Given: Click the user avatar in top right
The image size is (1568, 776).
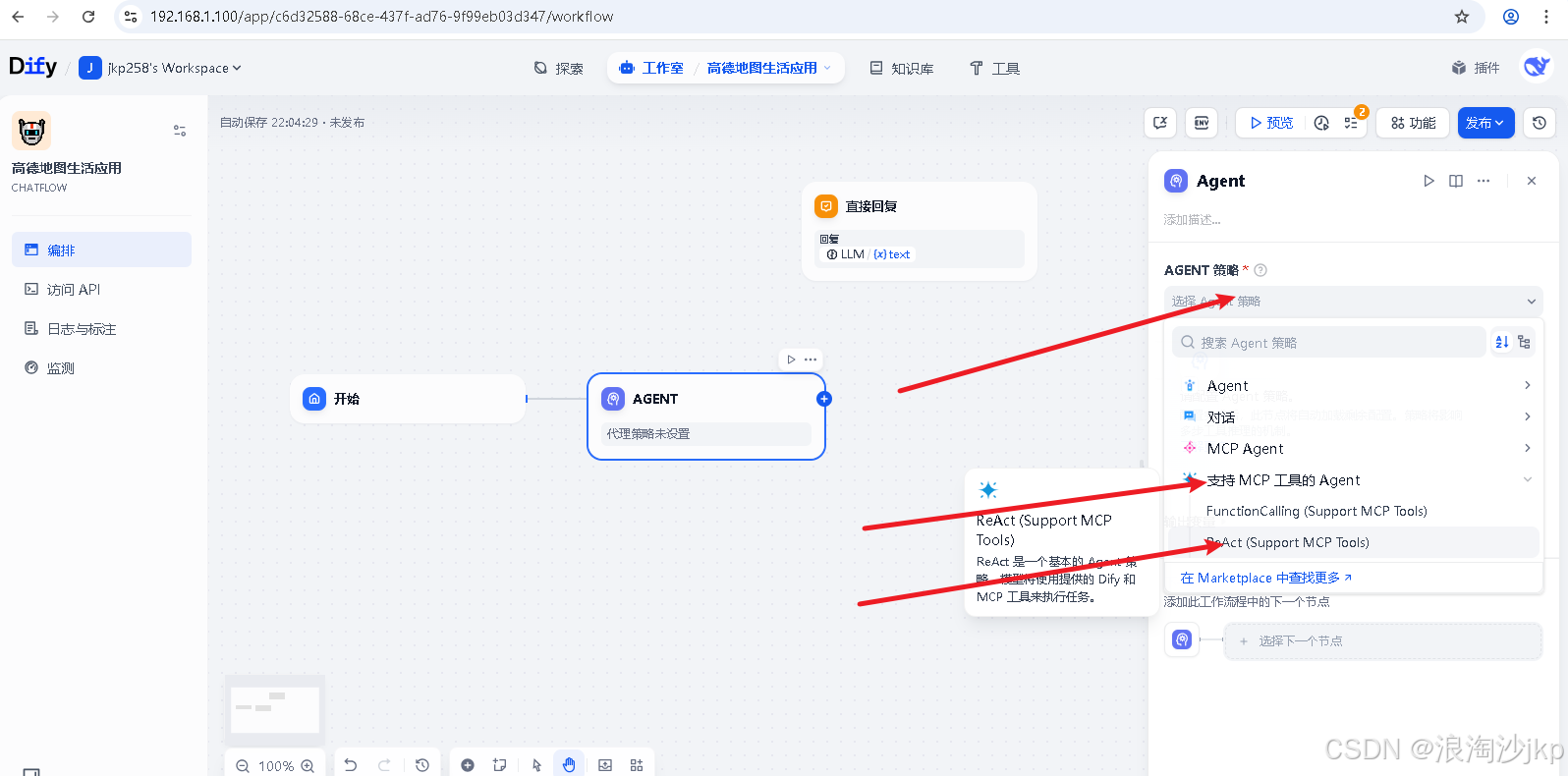Looking at the screenshot, I should 1536,67.
